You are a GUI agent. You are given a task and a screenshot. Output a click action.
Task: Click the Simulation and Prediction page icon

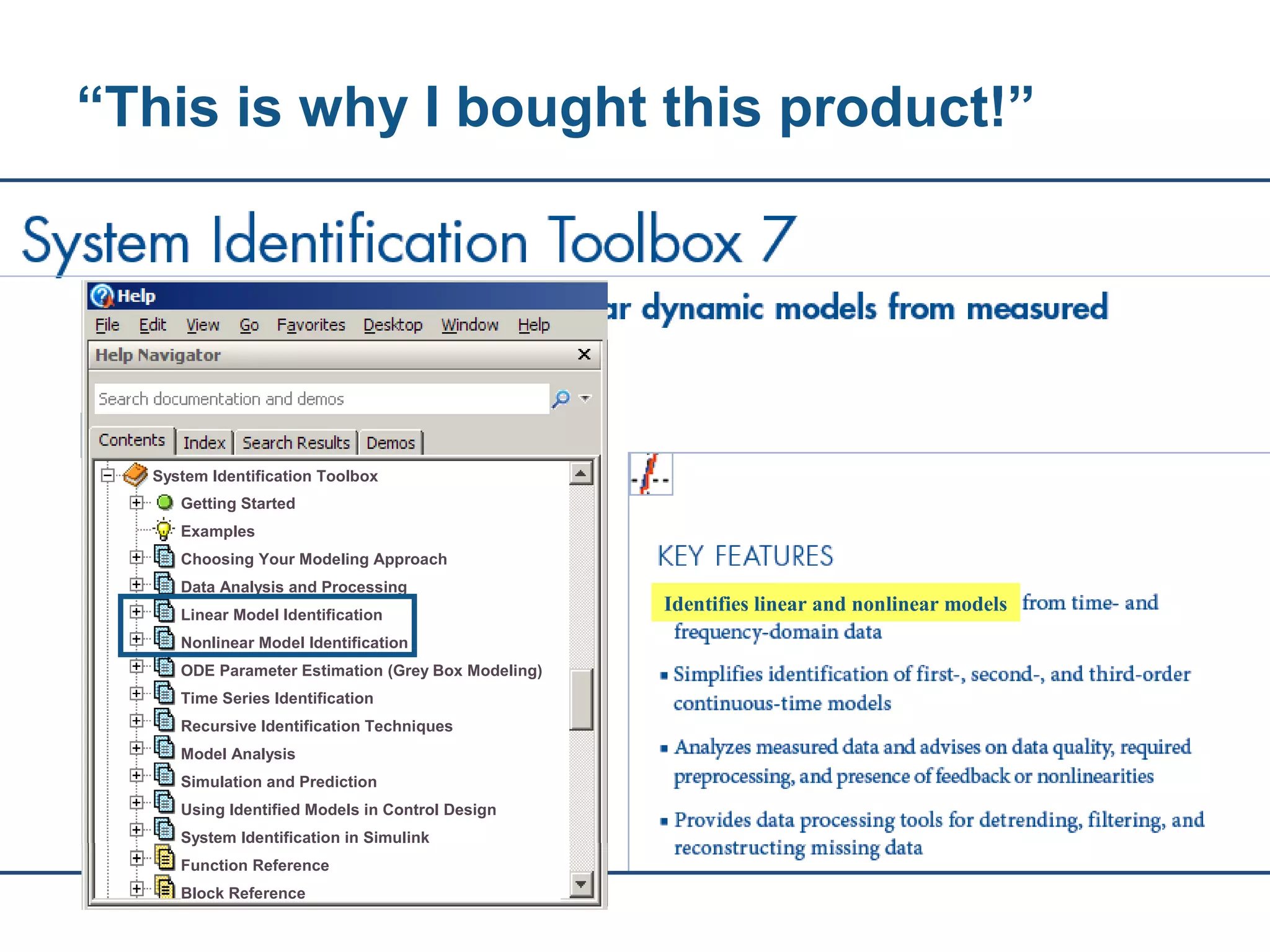[x=164, y=775]
